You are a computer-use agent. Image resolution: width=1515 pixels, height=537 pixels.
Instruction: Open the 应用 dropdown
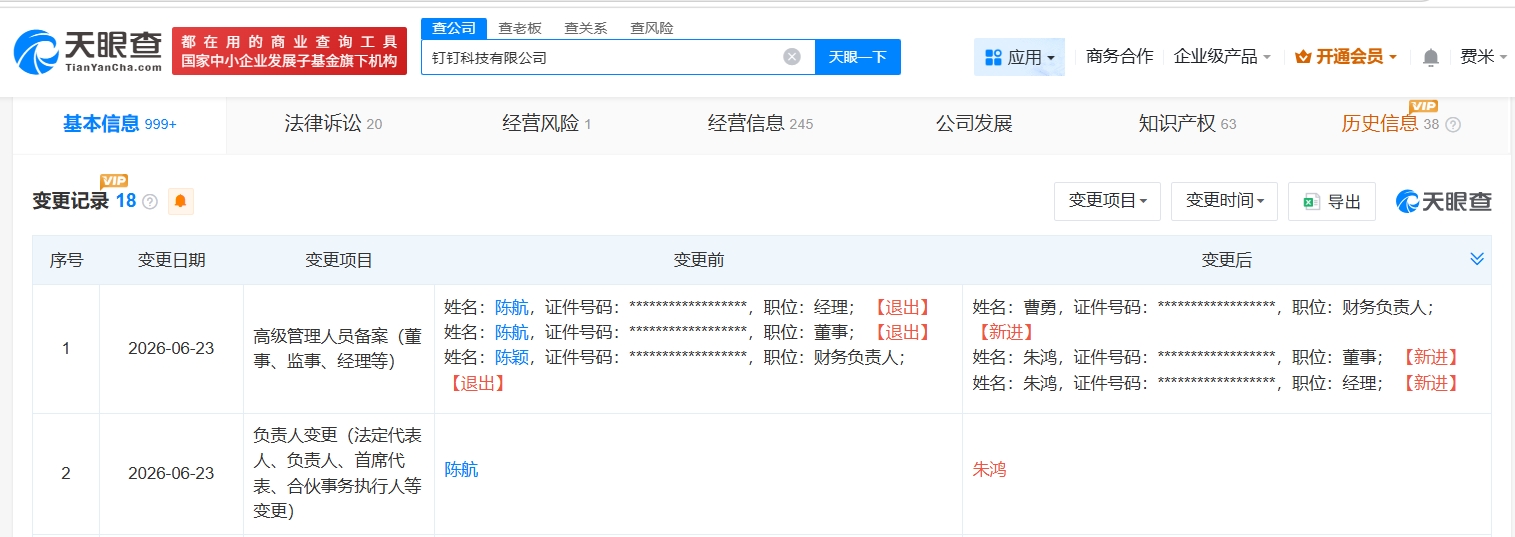(1019, 57)
